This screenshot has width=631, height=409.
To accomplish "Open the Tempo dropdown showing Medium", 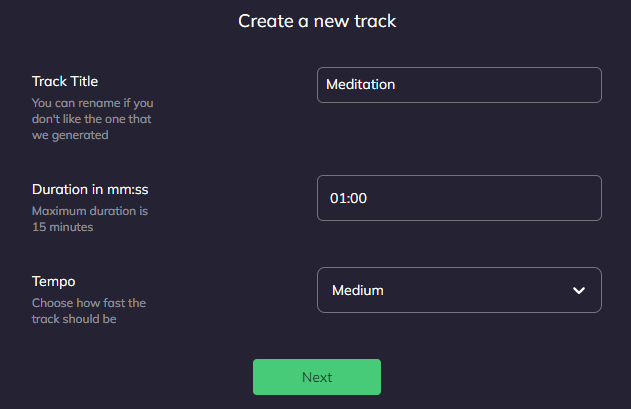I will (x=459, y=290).
